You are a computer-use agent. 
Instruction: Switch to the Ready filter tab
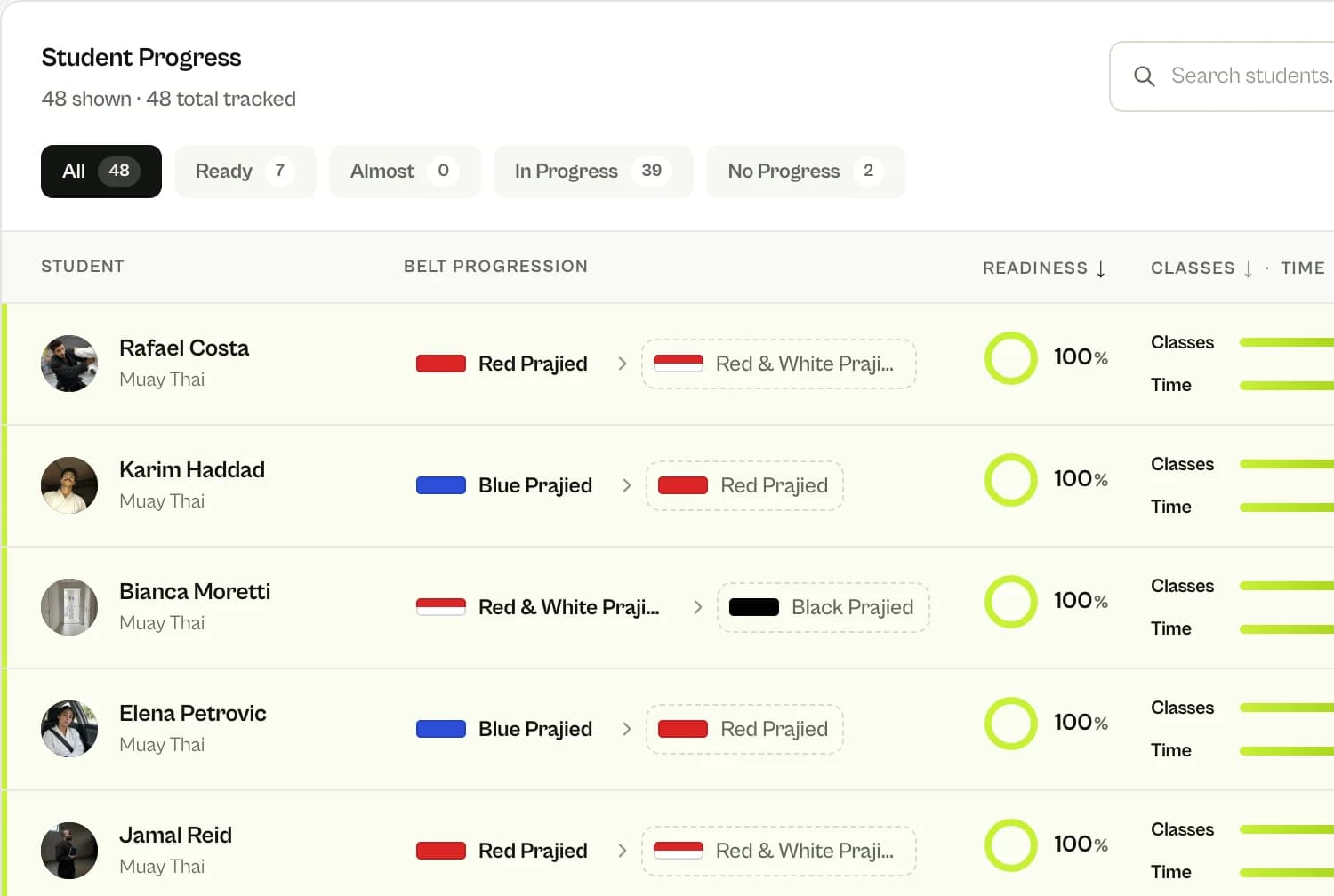pos(245,172)
